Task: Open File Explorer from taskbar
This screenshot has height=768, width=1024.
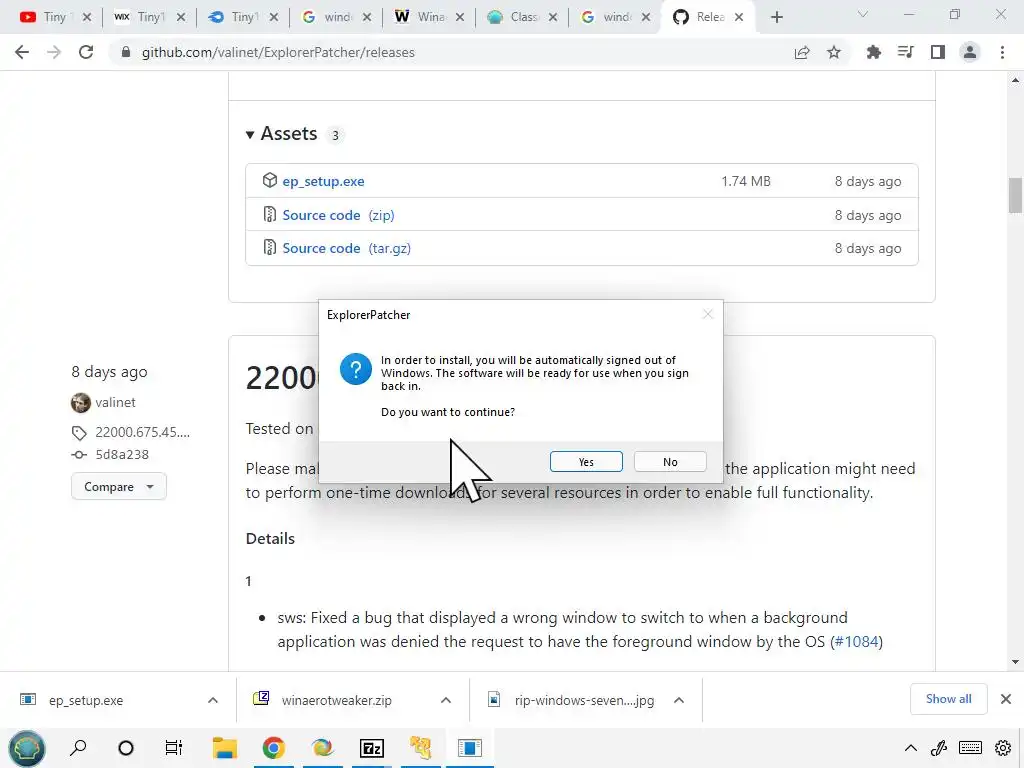Action: click(225, 748)
